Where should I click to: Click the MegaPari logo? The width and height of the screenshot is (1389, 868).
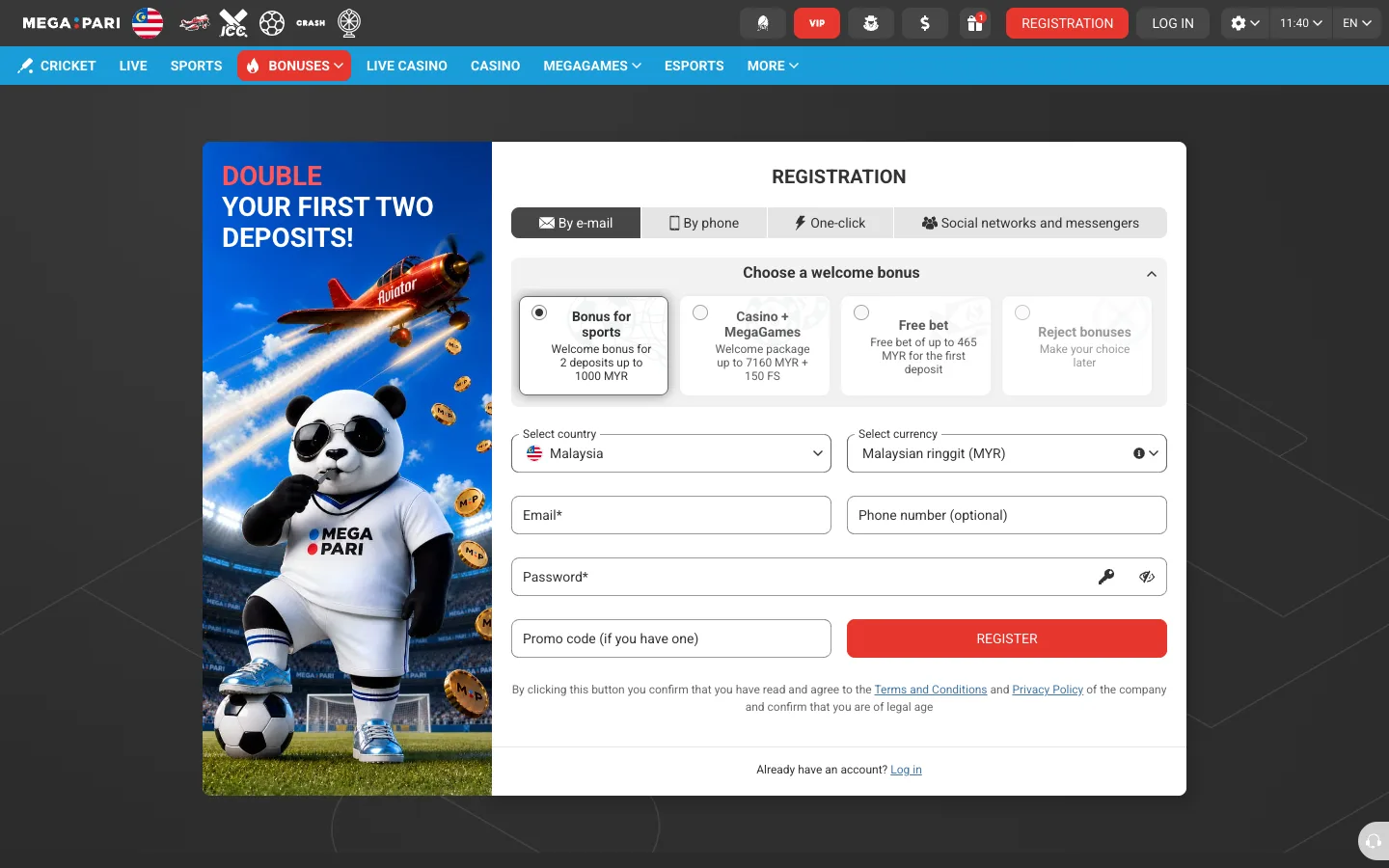71,23
